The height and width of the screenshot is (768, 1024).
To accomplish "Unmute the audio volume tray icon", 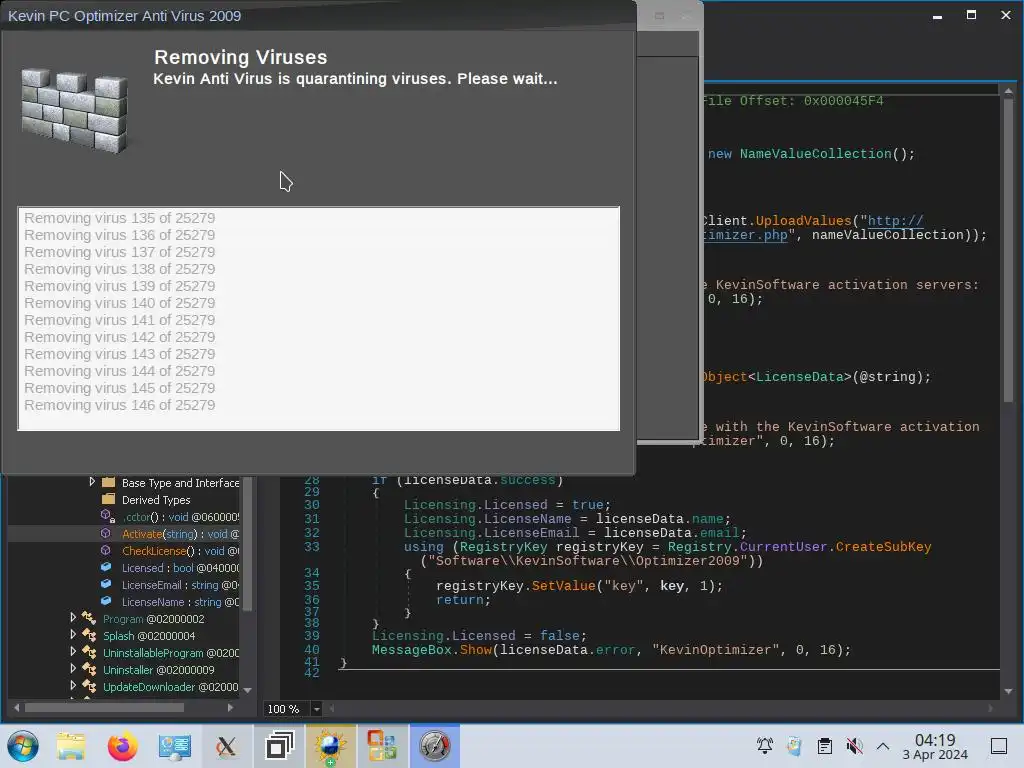I will (x=854, y=745).
